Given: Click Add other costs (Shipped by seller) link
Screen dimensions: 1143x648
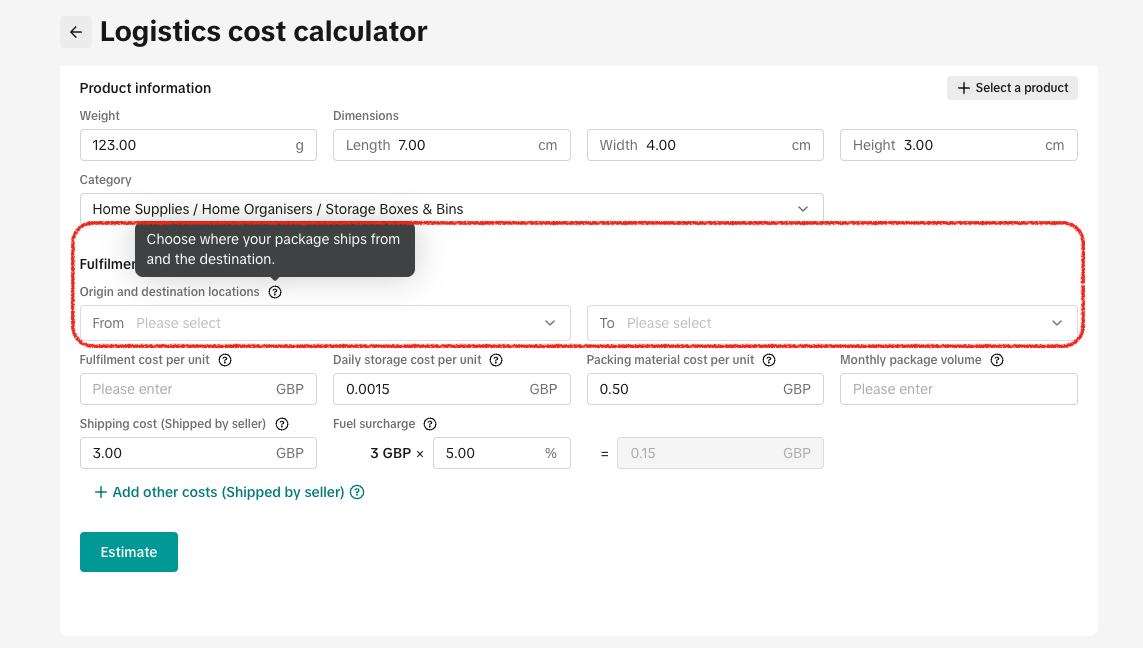Looking at the screenshot, I should click(x=219, y=492).
